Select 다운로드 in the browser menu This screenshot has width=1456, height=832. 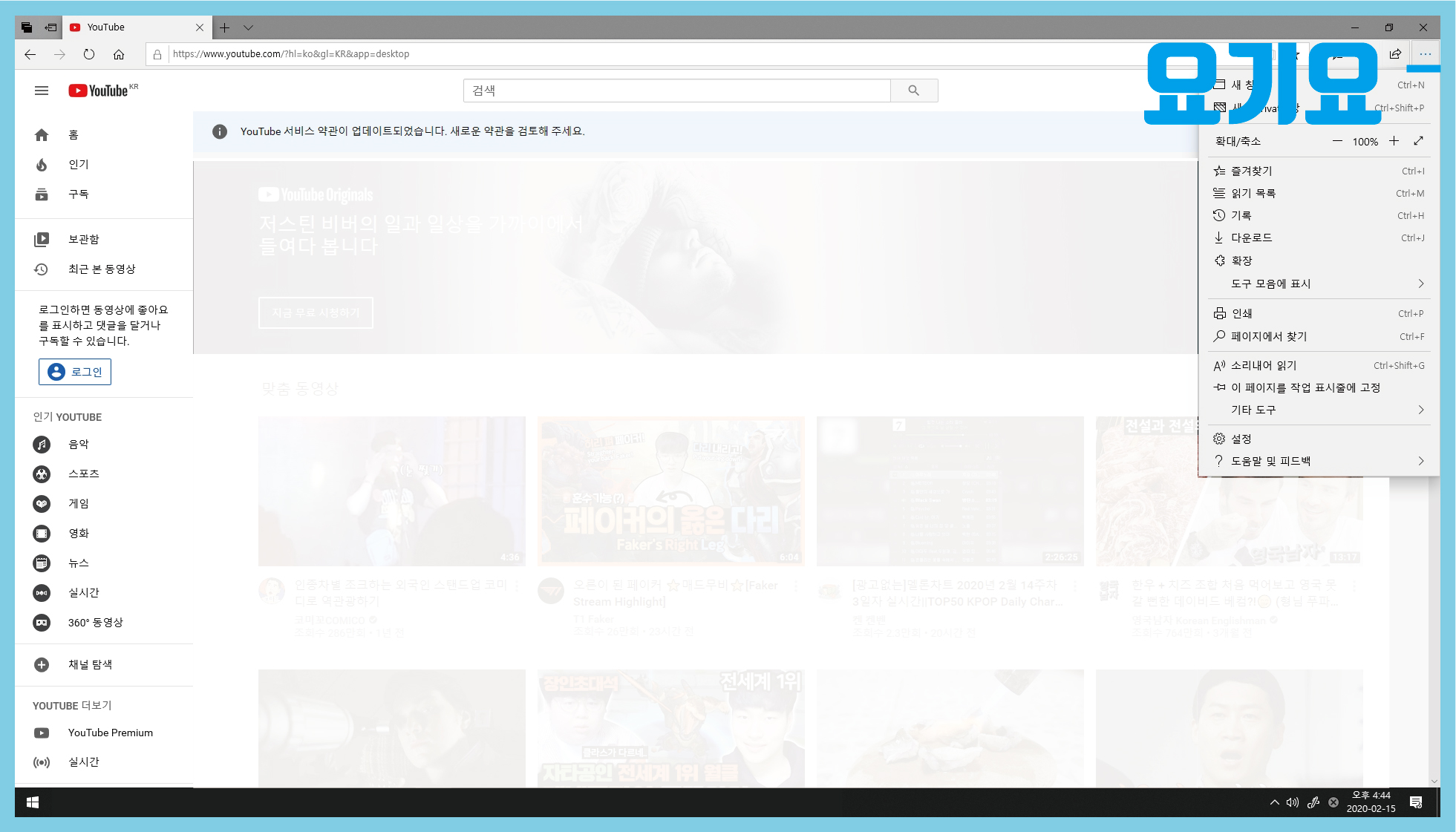tap(1251, 238)
